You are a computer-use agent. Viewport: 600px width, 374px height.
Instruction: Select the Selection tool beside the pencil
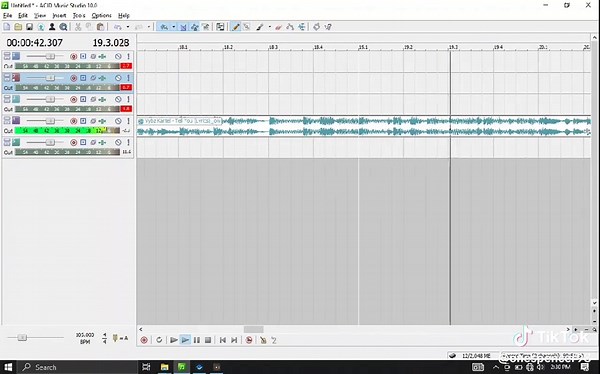pyautogui.click(x=247, y=27)
